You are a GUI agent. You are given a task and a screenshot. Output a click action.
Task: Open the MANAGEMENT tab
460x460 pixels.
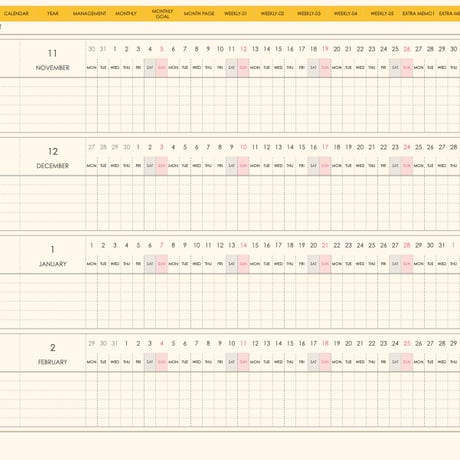click(89, 14)
